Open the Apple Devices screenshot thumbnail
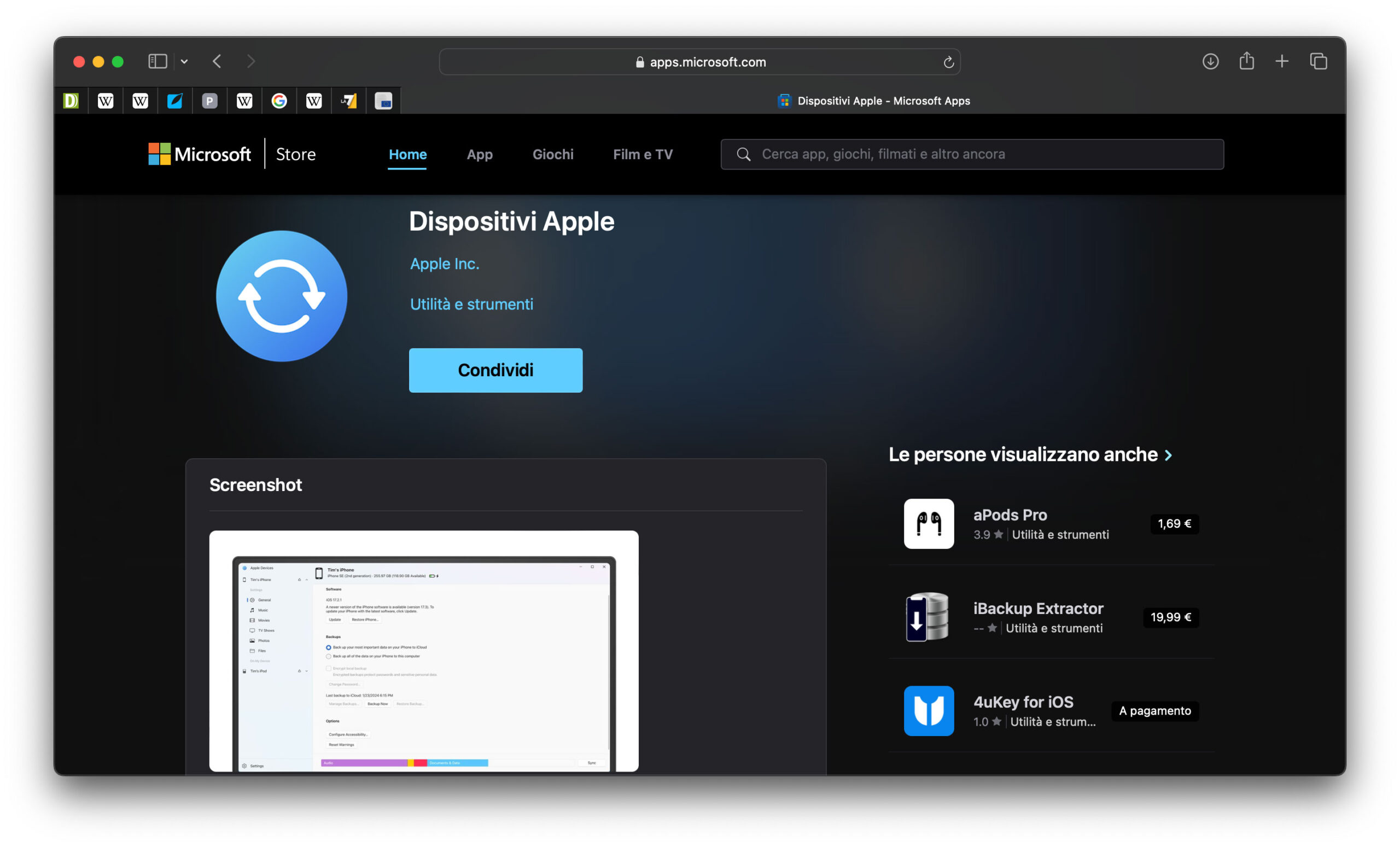The image size is (1400, 847). pos(424,651)
